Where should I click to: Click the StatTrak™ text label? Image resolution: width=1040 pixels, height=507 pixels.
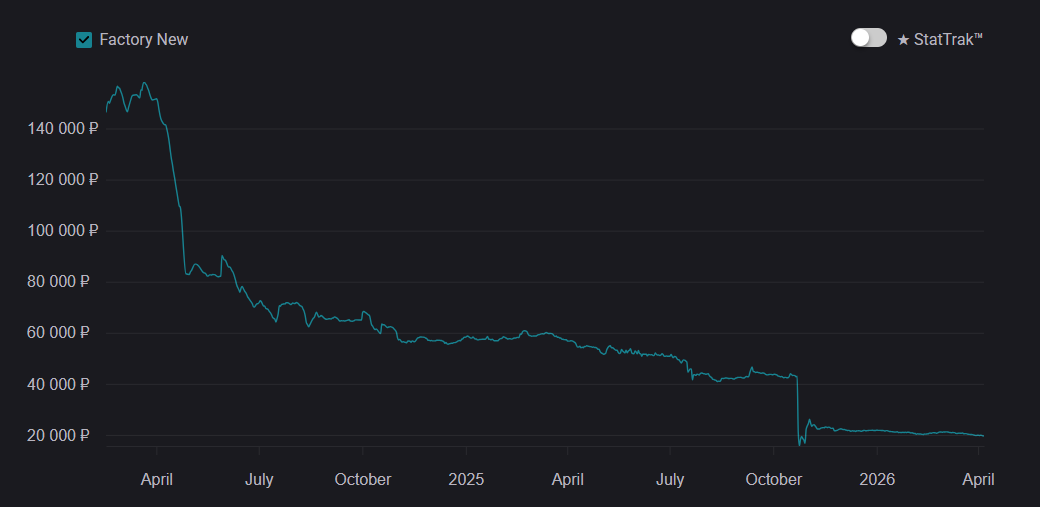tap(948, 39)
